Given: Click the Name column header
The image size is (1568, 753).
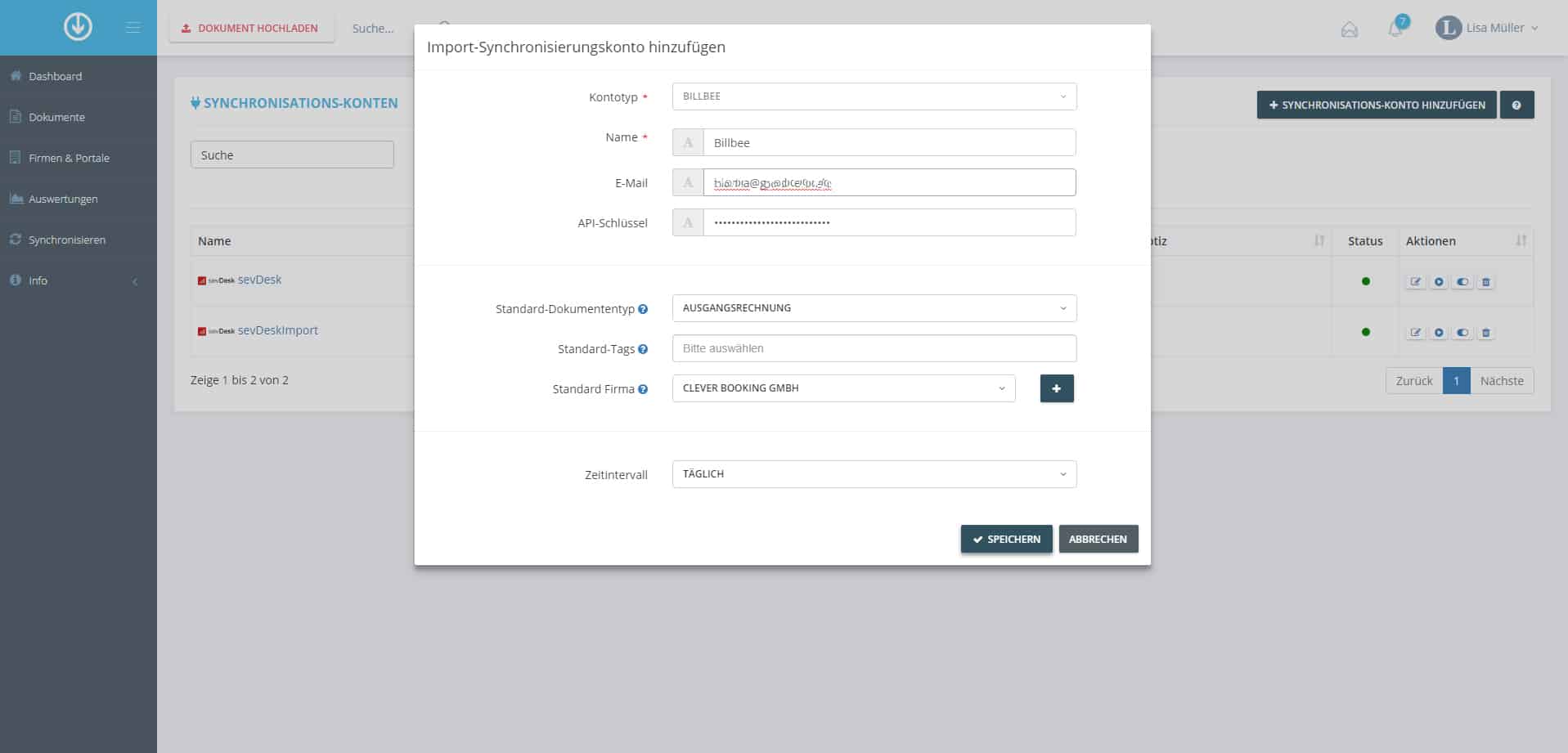Looking at the screenshot, I should click(214, 241).
